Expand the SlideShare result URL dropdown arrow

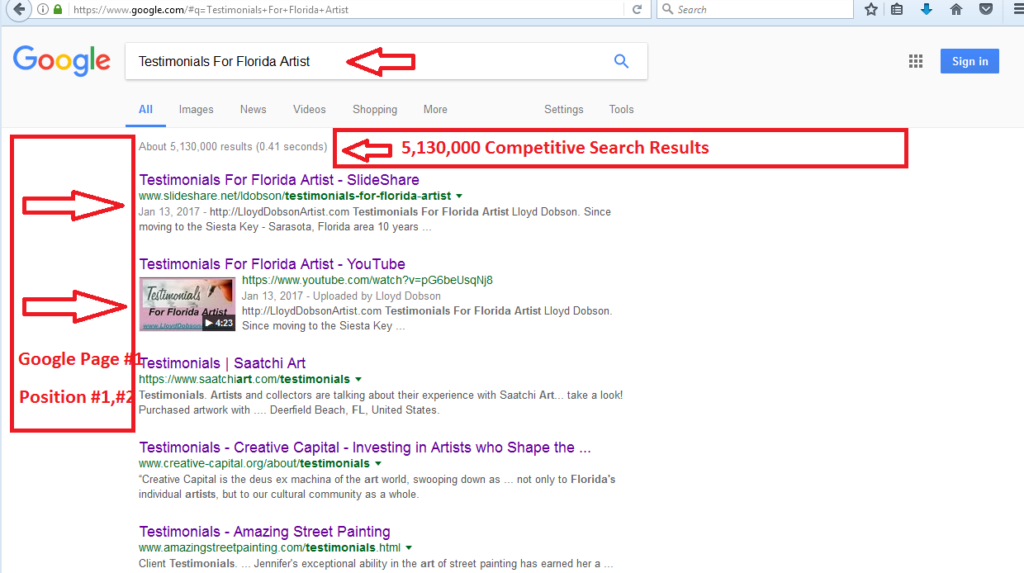(x=459, y=196)
